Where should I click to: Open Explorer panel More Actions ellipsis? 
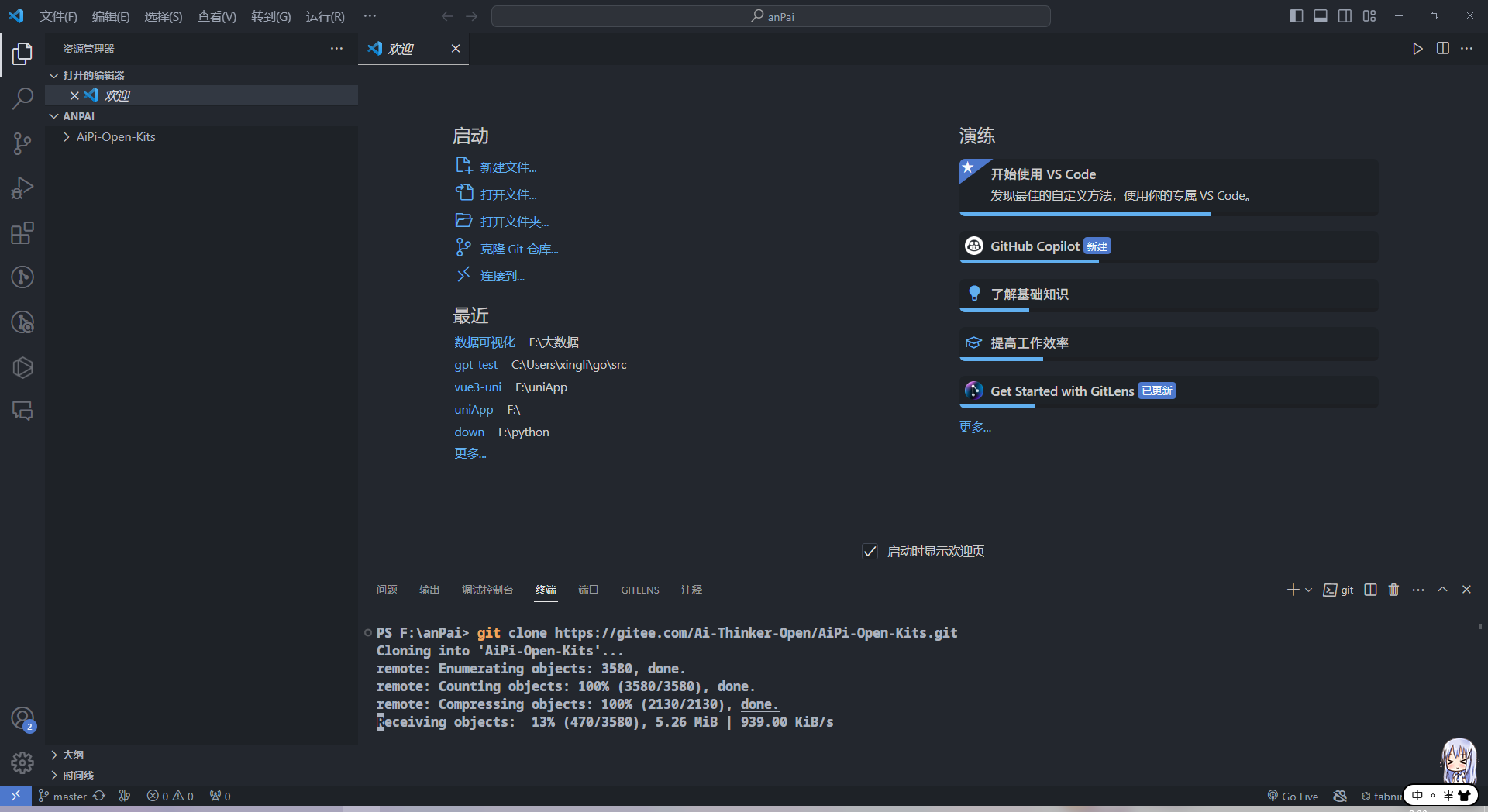point(336,49)
